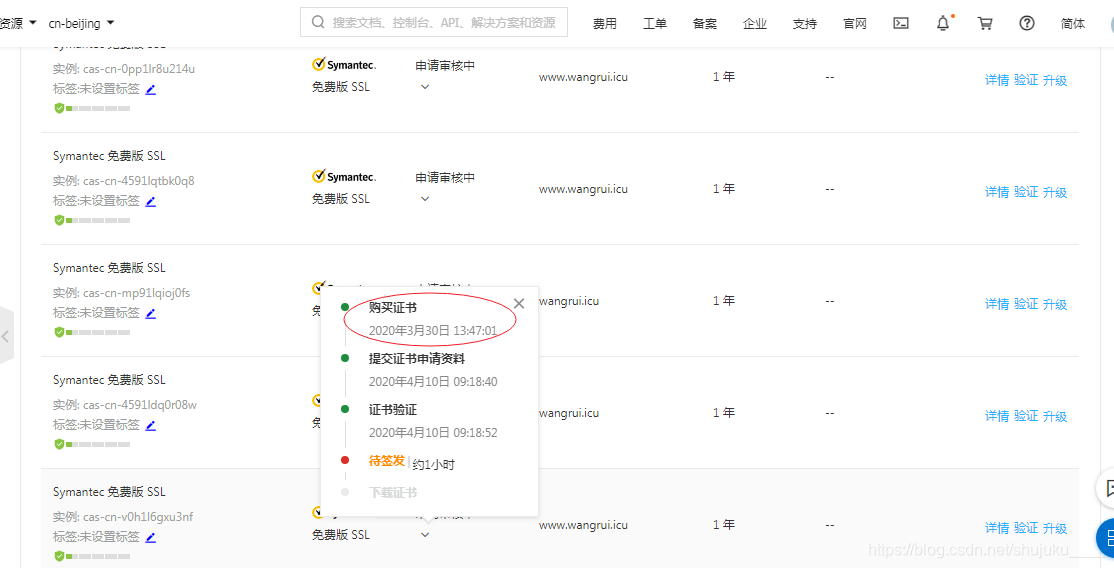Open the 支持 menu
The image size is (1114, 568).
(804, 23)
